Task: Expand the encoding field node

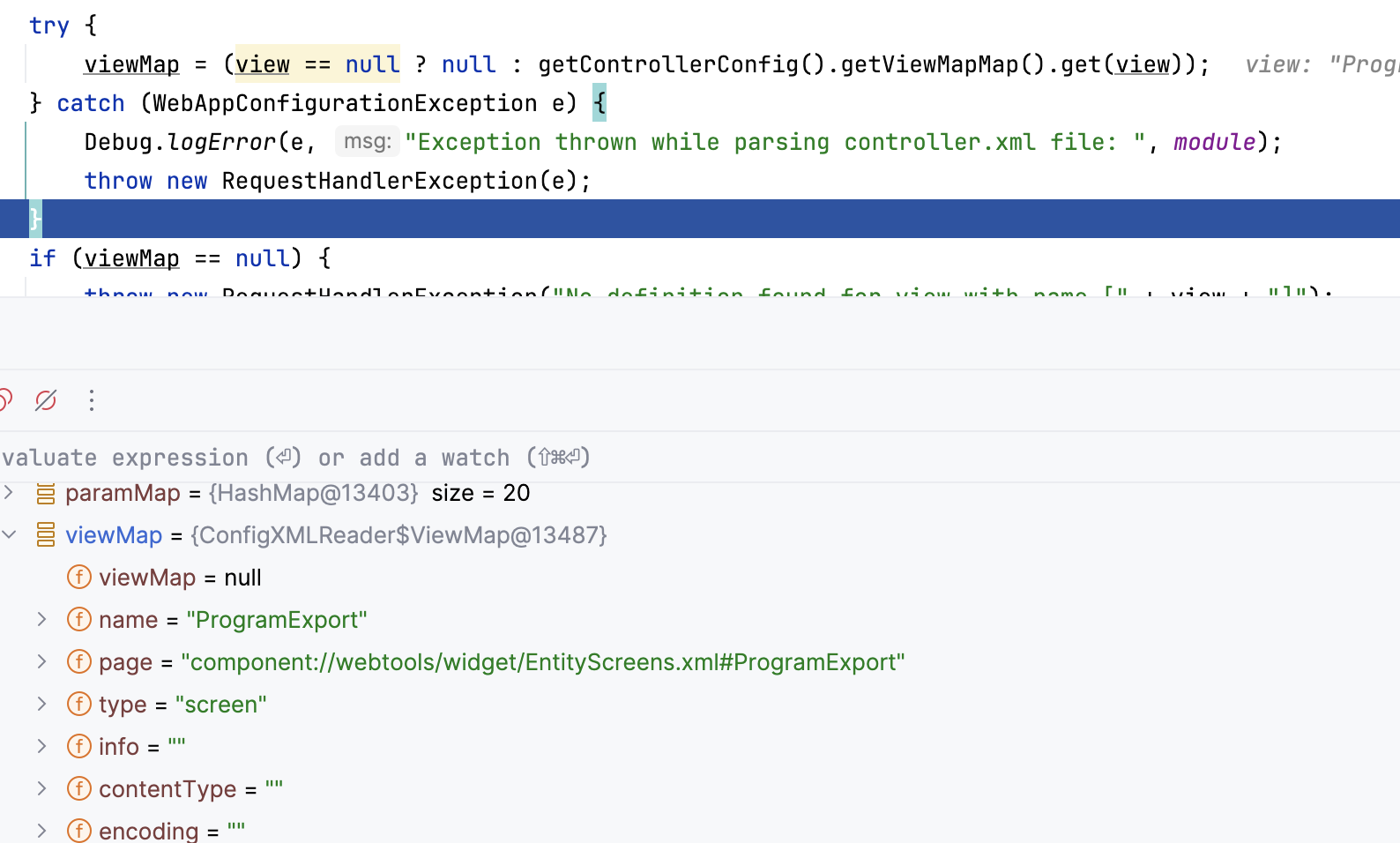Action: pos(41,831)
